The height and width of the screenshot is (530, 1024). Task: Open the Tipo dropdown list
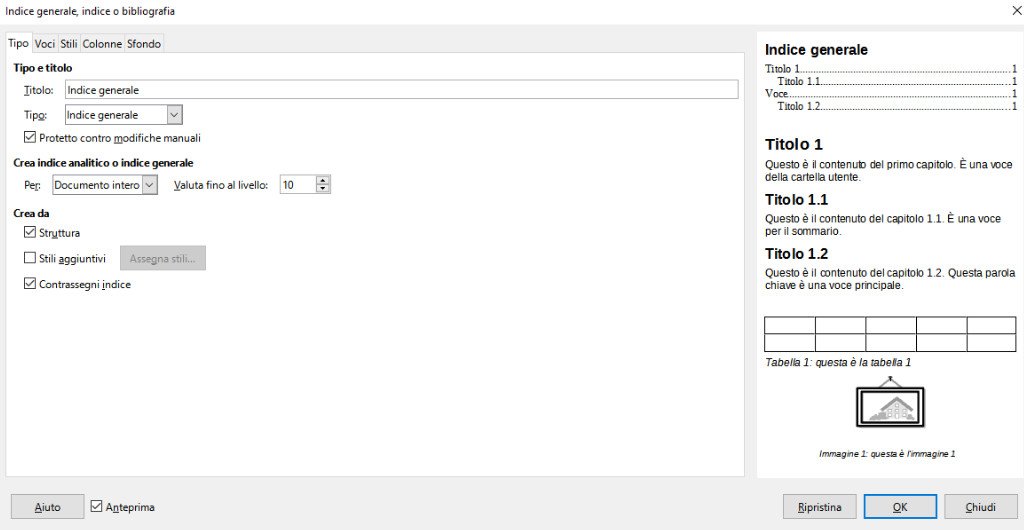123,115
